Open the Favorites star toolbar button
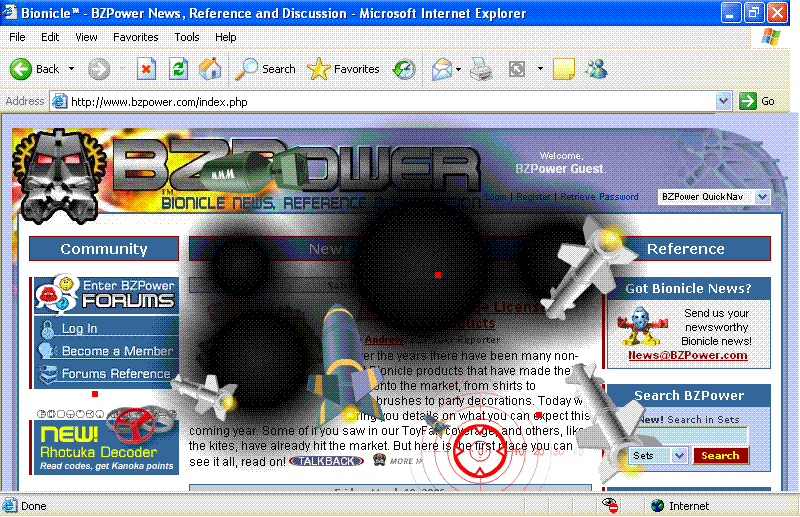Viewport: 800px width, 517px height. 343,69
